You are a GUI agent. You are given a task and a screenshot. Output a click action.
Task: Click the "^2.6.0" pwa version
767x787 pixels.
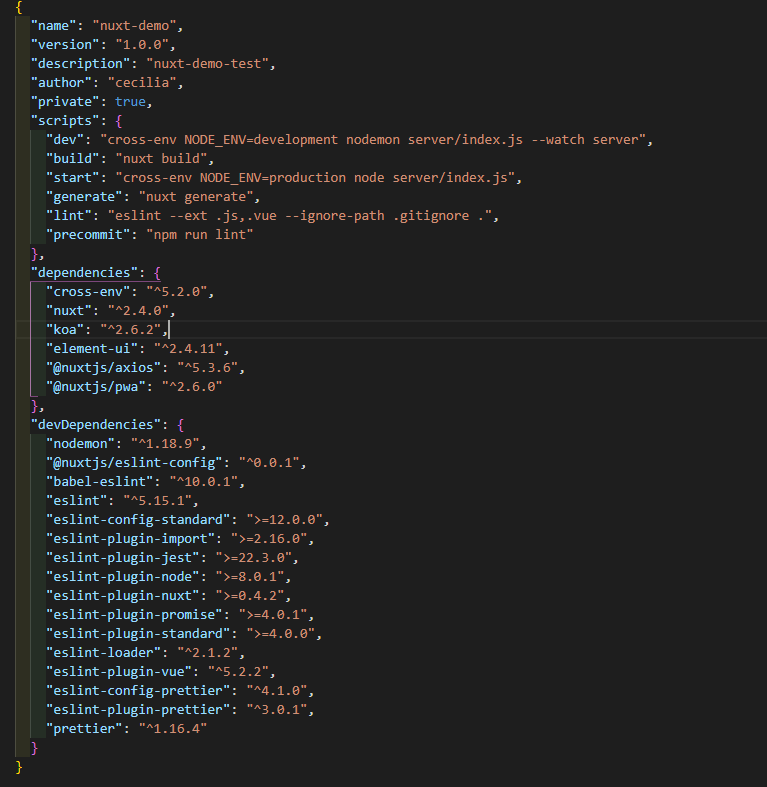coord(192,387)
